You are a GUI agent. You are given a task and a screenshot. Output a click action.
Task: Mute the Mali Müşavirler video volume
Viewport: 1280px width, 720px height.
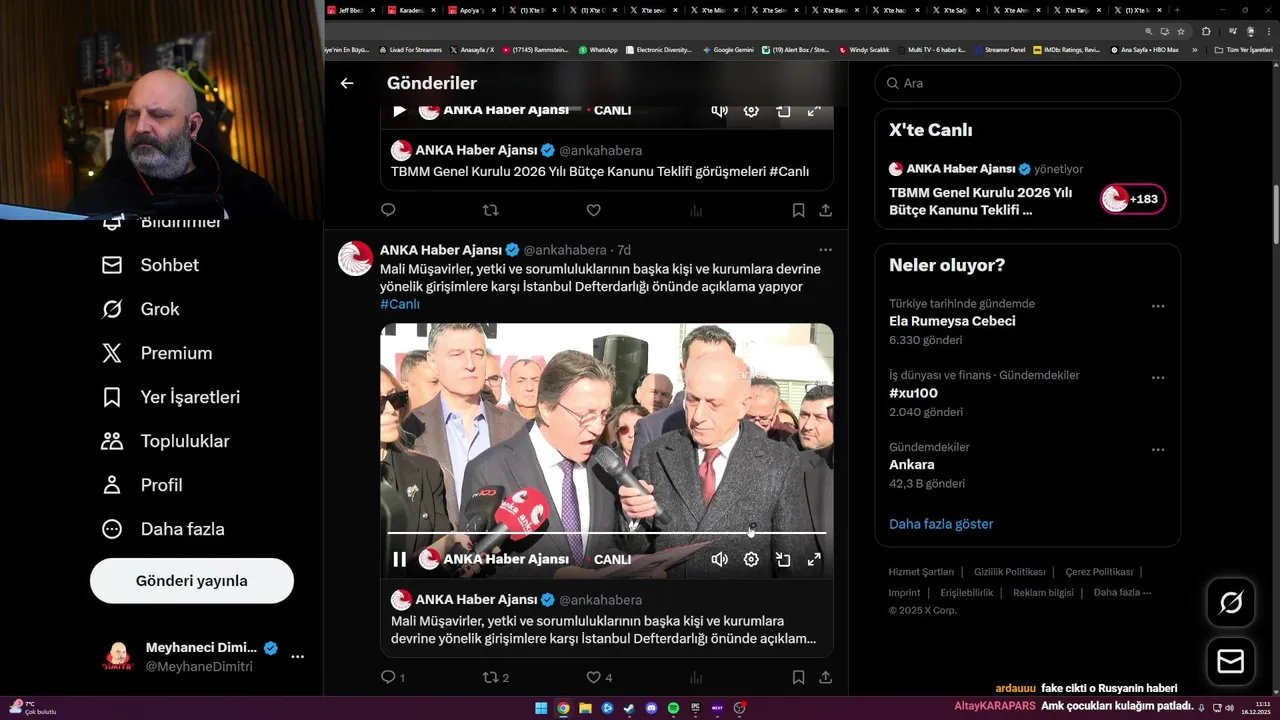pos(719,559)
